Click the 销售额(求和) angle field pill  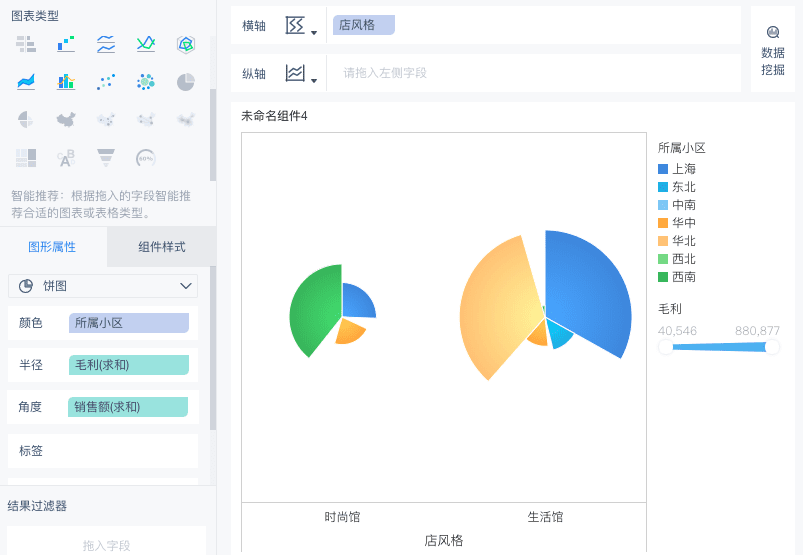(x=128, y=407)
